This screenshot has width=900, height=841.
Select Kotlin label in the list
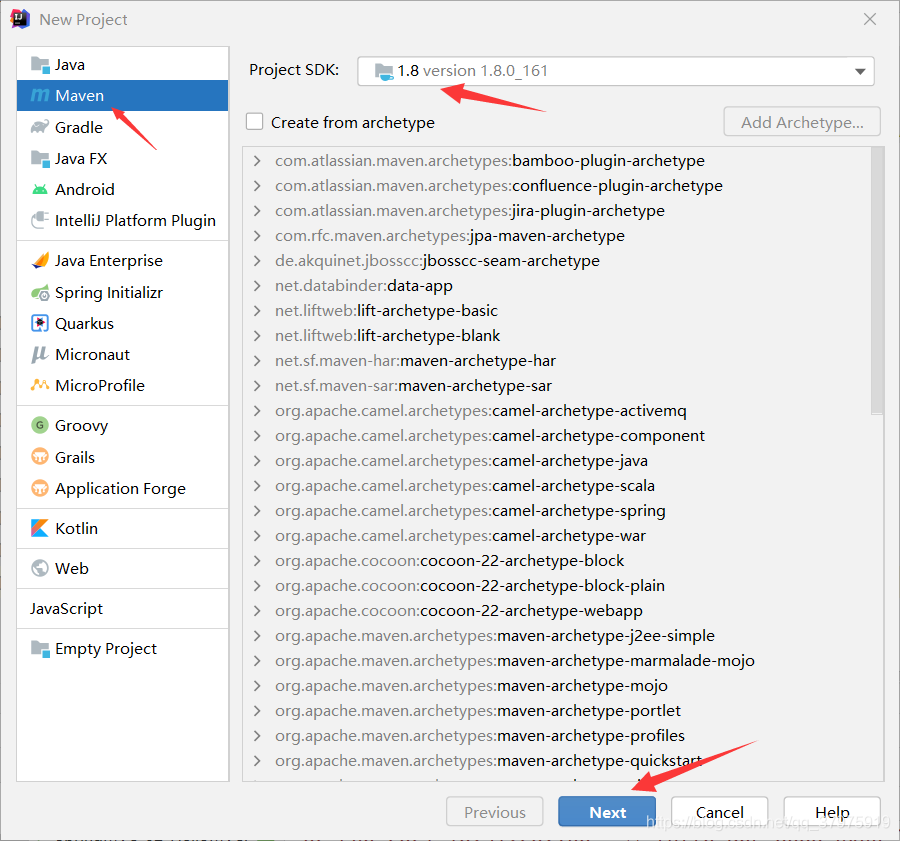pos(76,528)
